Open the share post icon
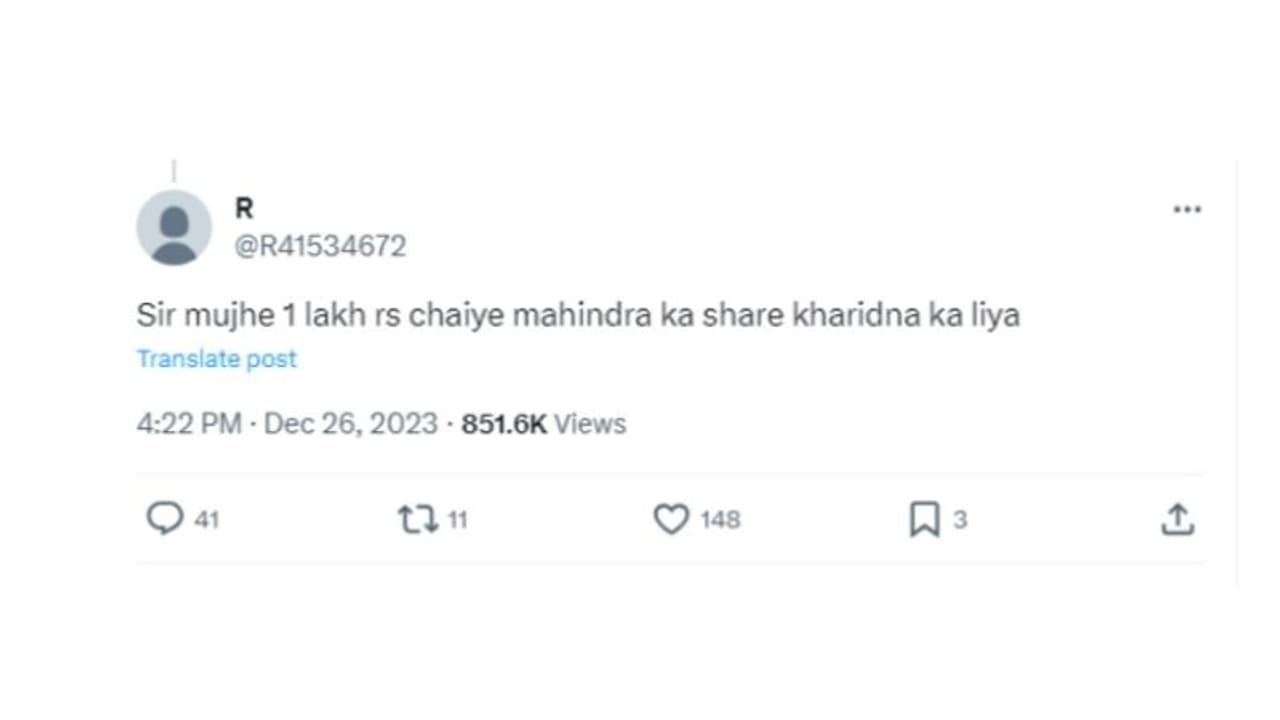 [x=1177, y=519]
